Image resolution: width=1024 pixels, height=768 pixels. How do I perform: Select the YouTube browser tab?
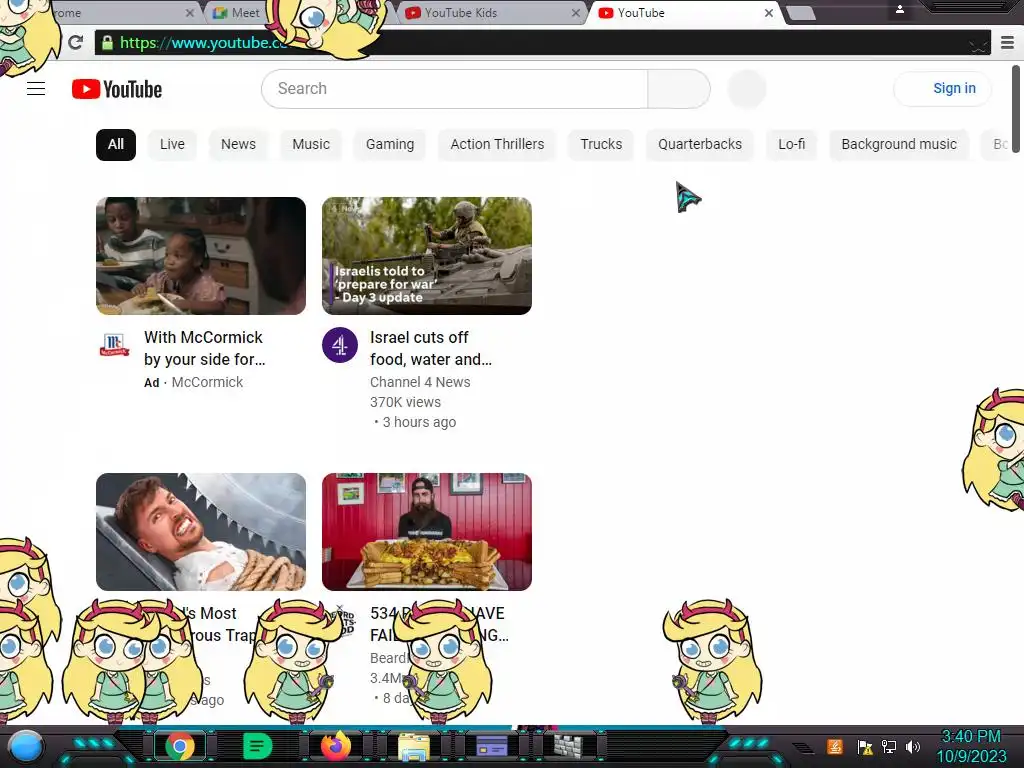[x=682, y=13]
